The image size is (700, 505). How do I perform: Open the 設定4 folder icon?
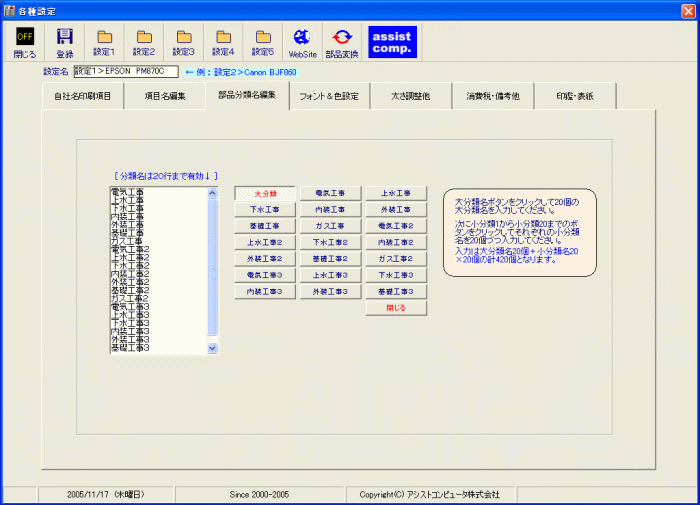[223, 43]
